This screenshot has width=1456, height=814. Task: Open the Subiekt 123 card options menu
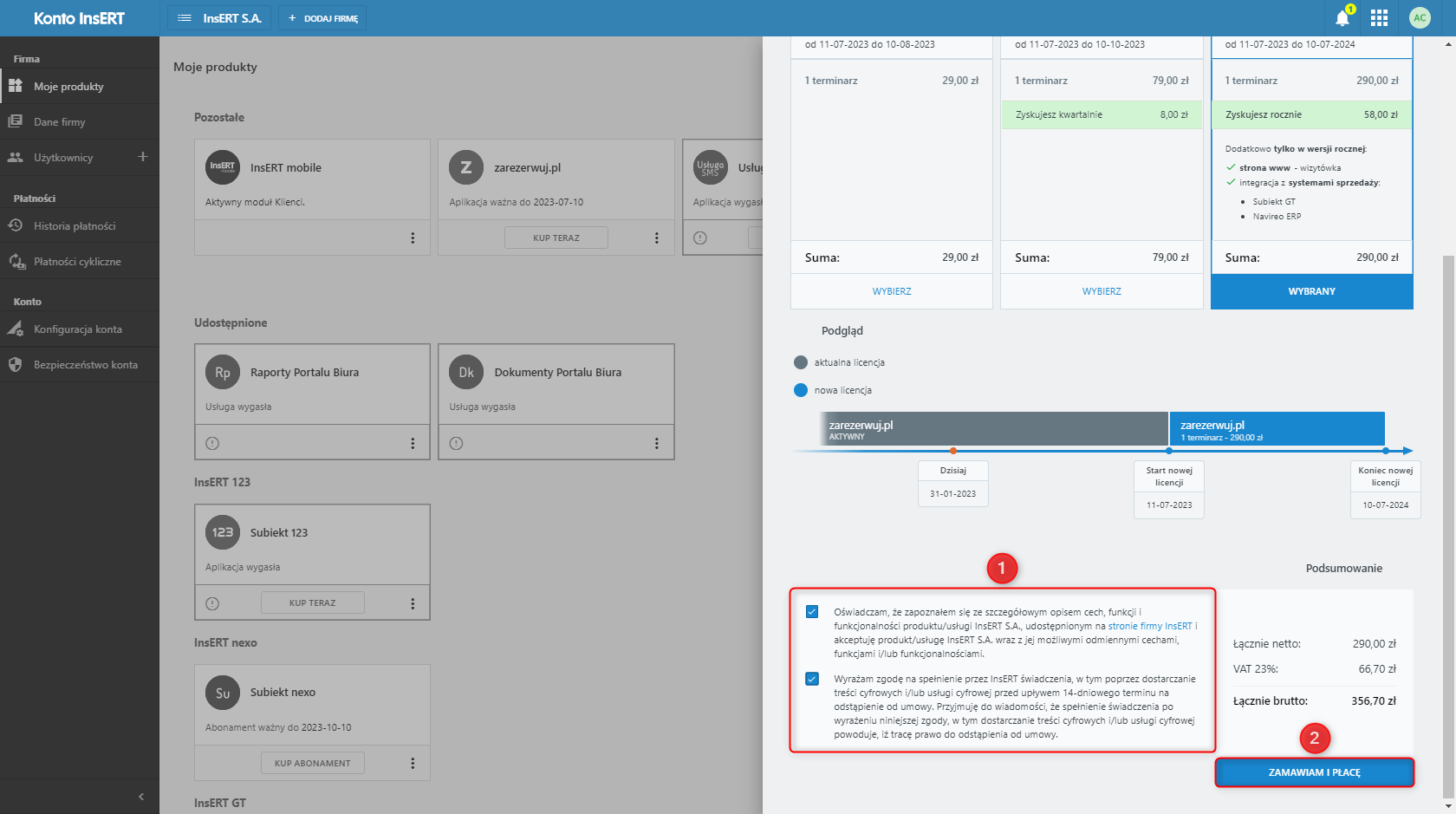pyautogui.click(x=413, y=603)
